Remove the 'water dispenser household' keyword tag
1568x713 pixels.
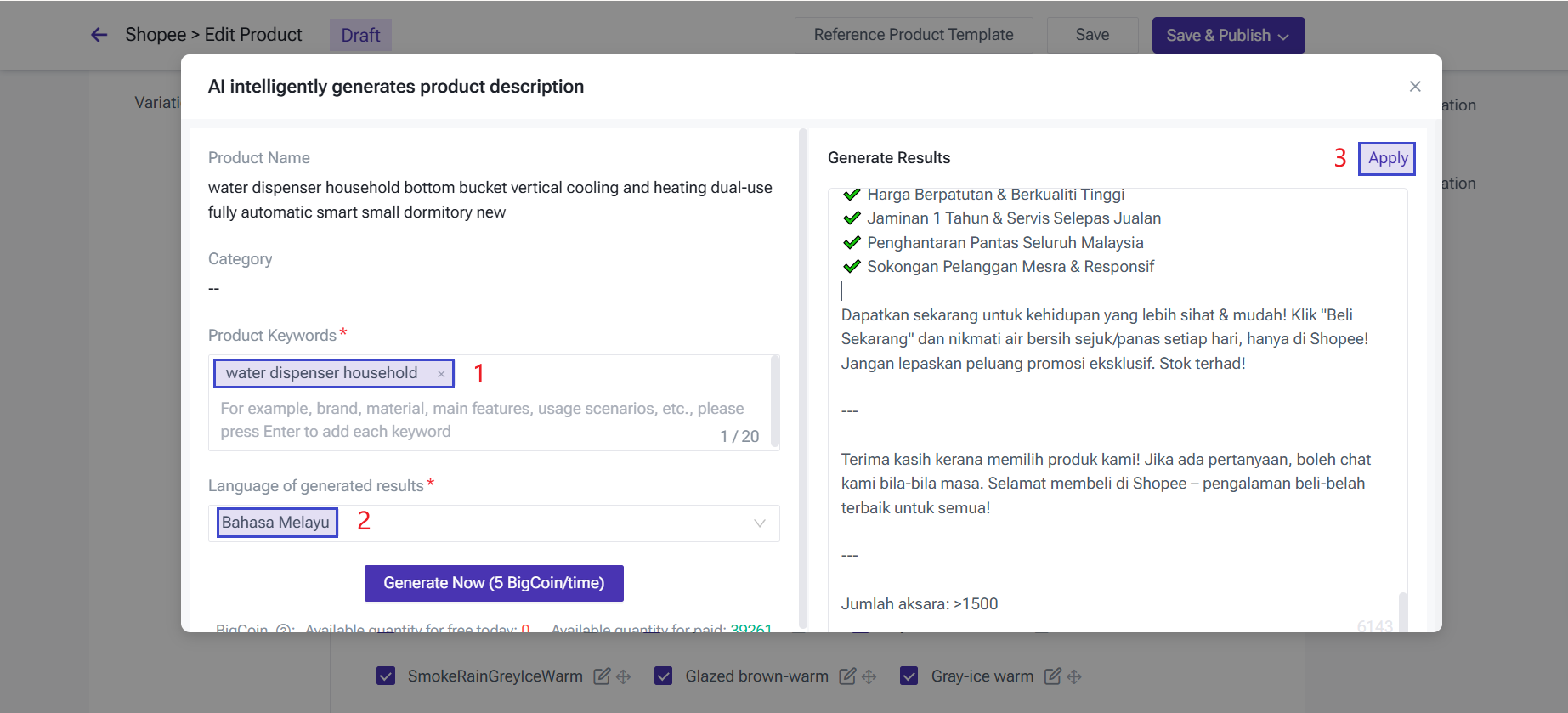[x=441, y=374]
